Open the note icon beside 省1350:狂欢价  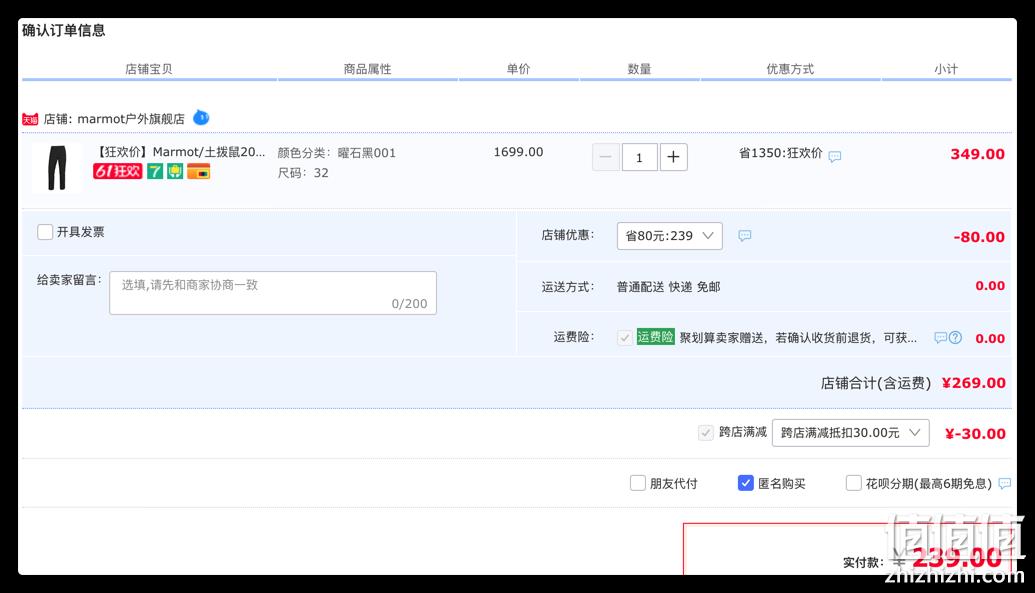tap(835, 157)
